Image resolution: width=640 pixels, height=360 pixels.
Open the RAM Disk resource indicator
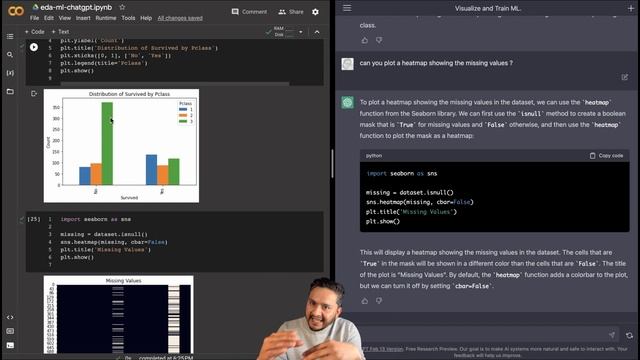[280, 31]
